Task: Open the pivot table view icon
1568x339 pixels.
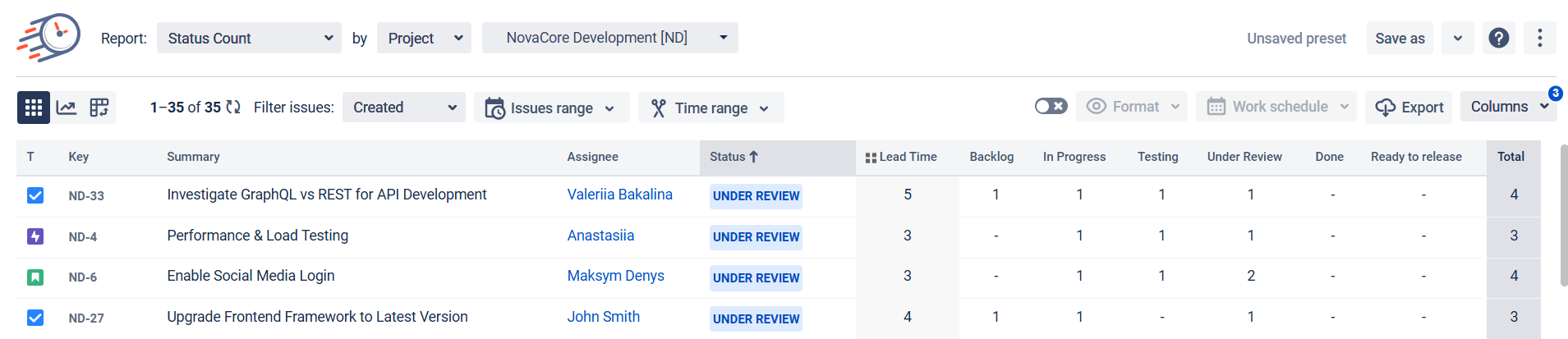Action: pyautogui.click(x=99, y=108)
